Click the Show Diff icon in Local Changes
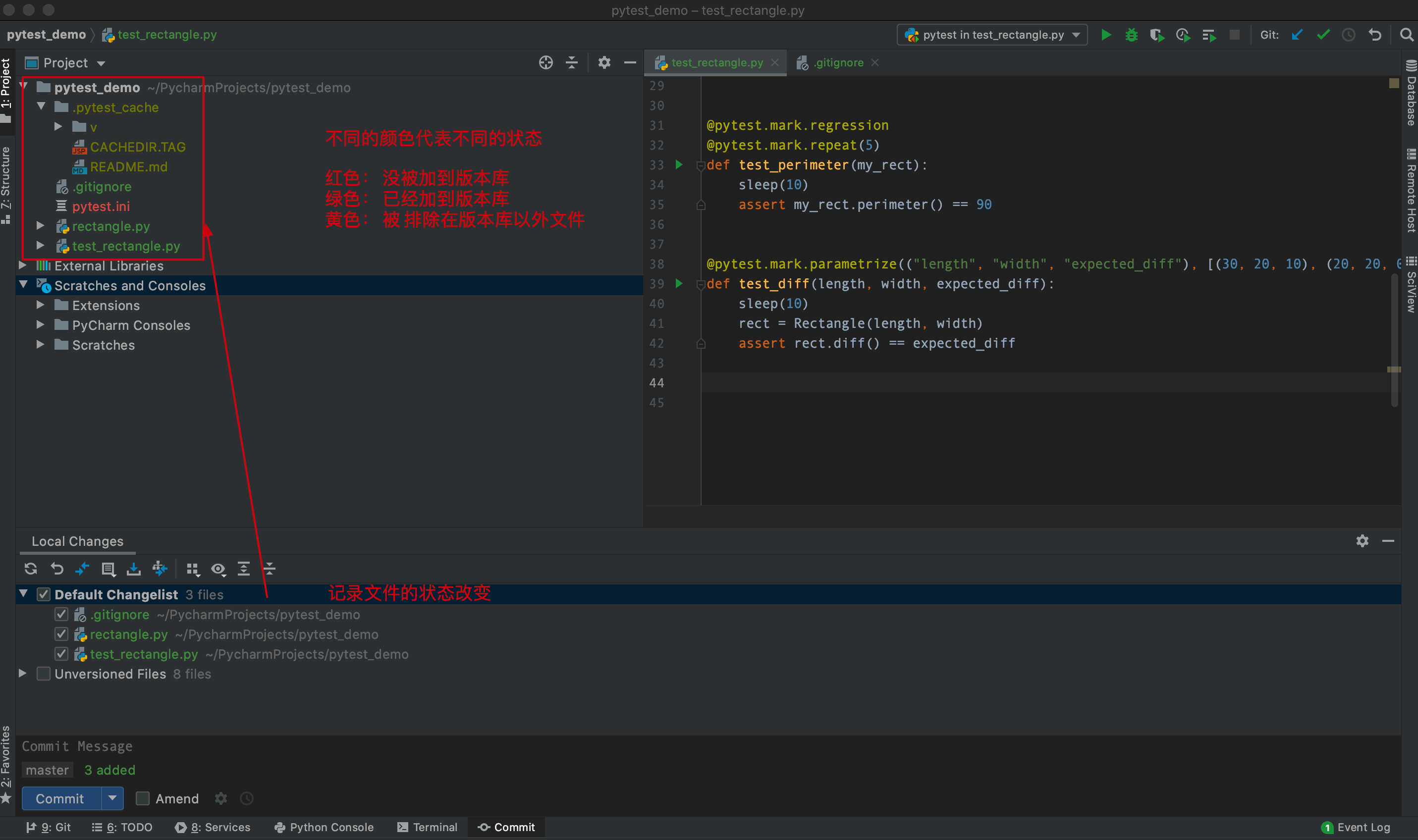The image size is (1418, 840). pos(83,568)
